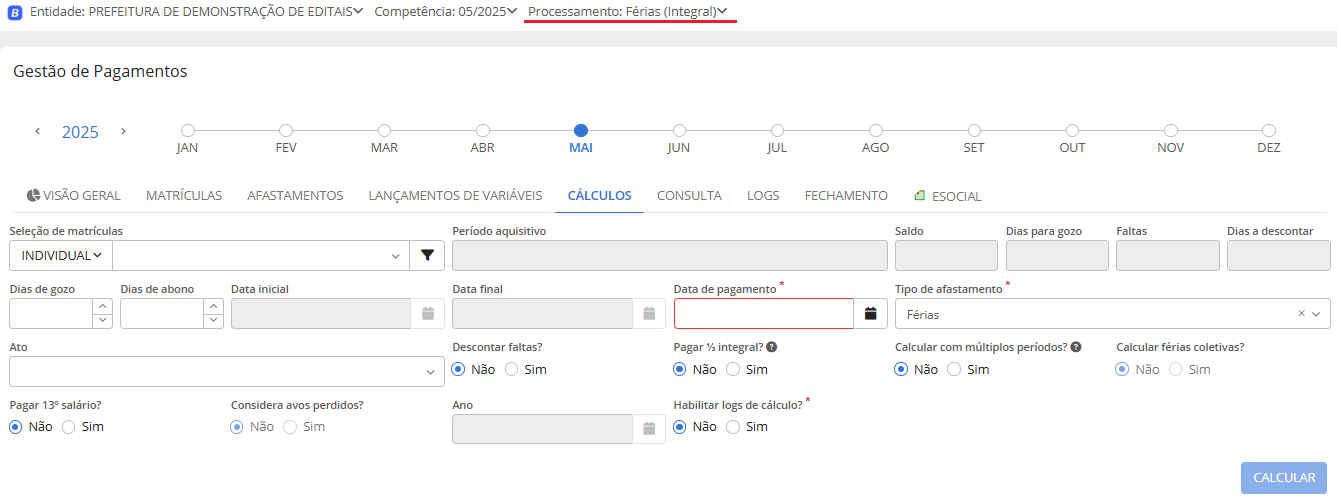Increase Dias de gozo with up stepper
Image resolution: width=1337 pixels, height=498 pixels.
click(102, 307)
